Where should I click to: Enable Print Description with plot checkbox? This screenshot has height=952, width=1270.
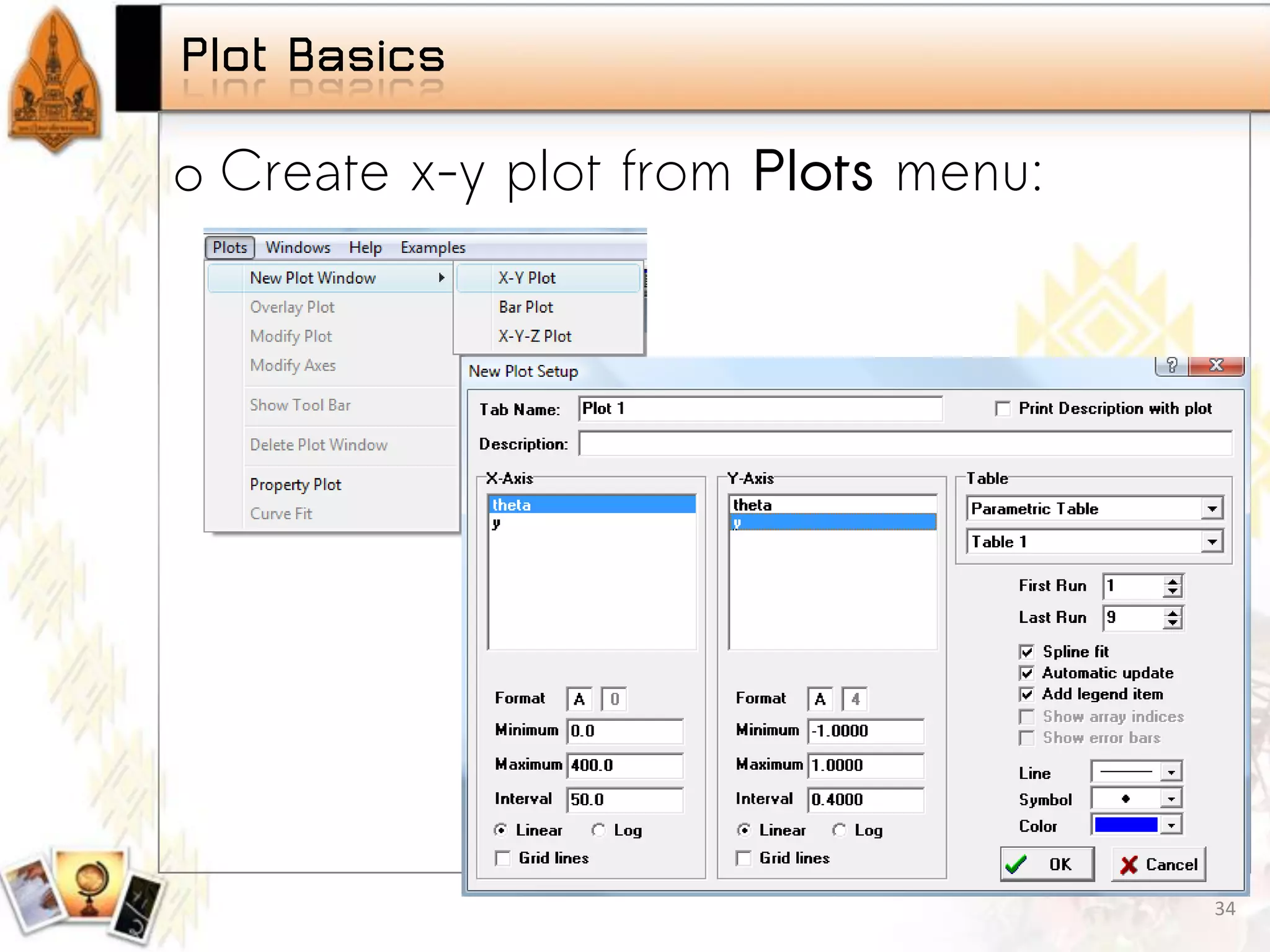pos(1002,408)
